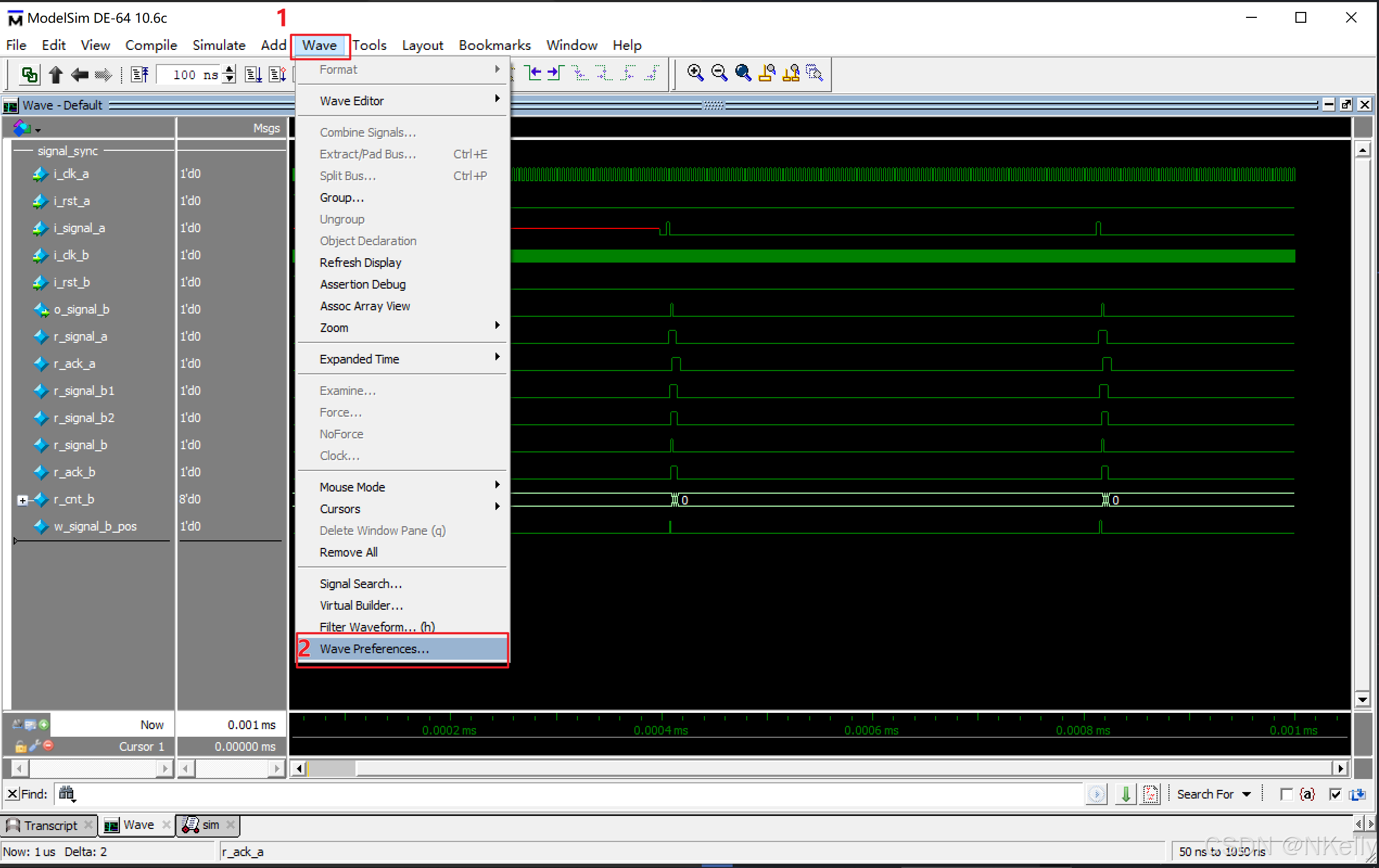This screenshot has width=1379, height=868.
Task: Untick the checked box in Find bar
Action: tap(1336, 794)
